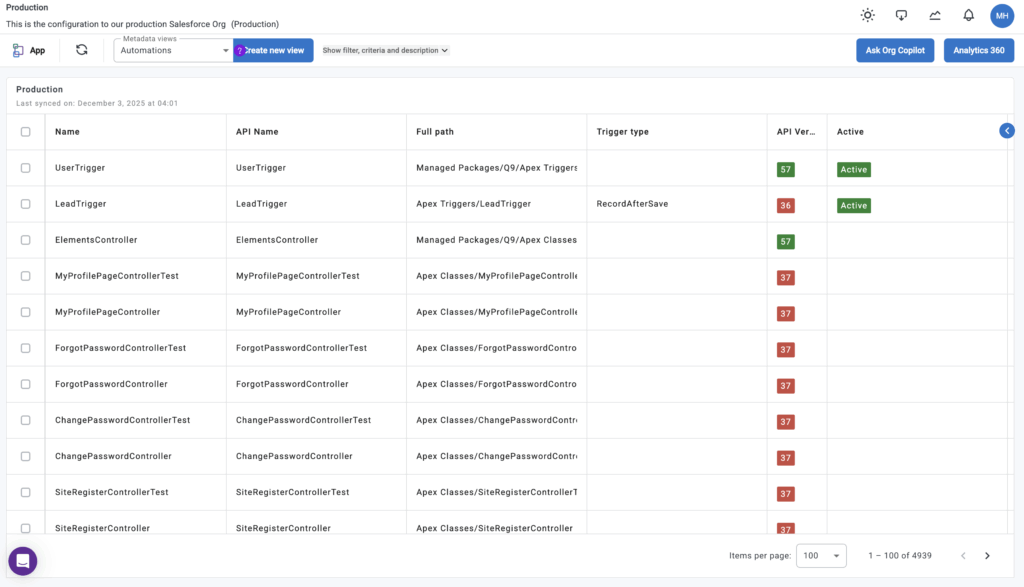This screenshot has width=1024, height=587.
Task: Sort the table by the Name column header
Action: (67, 132)
